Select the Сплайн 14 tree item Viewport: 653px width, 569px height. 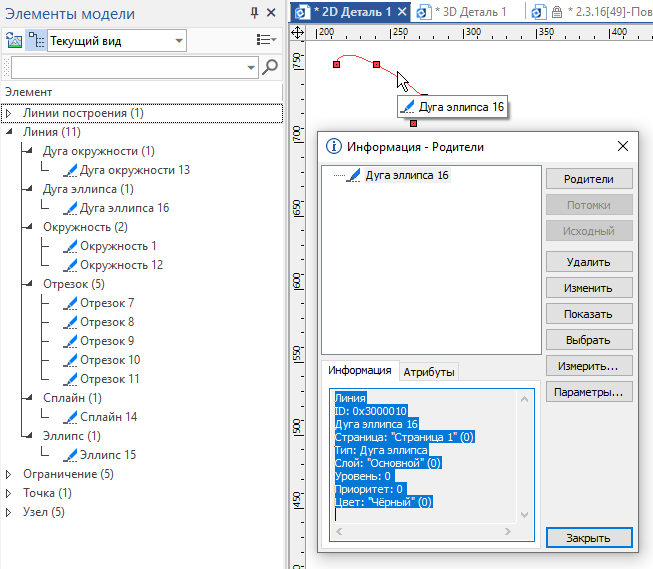108,417
